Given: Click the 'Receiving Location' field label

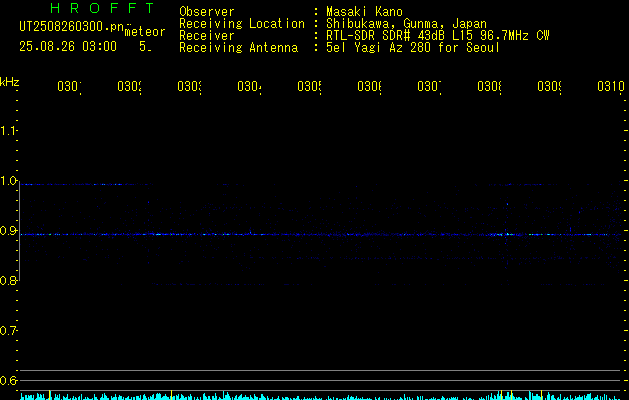Looking at the screenshot, I should click(x=242, y=24).
